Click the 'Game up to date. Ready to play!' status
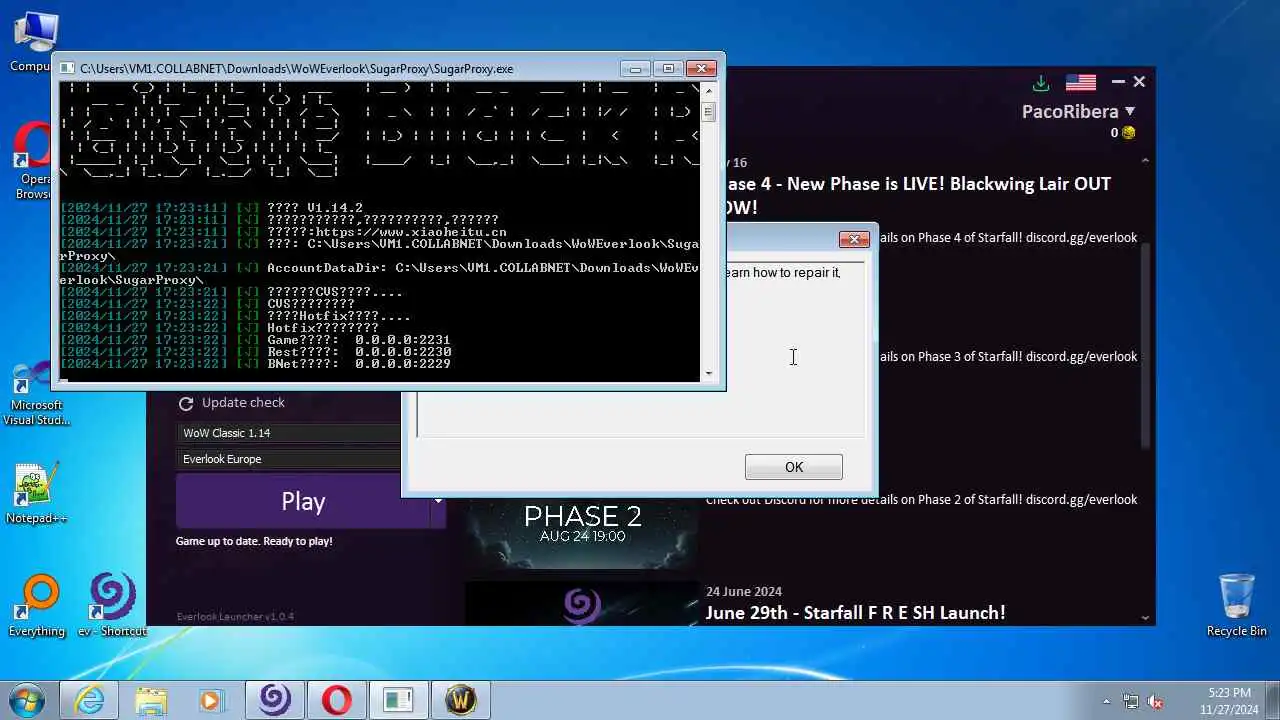The image size is (1280, 720). [x=254, y=541]
